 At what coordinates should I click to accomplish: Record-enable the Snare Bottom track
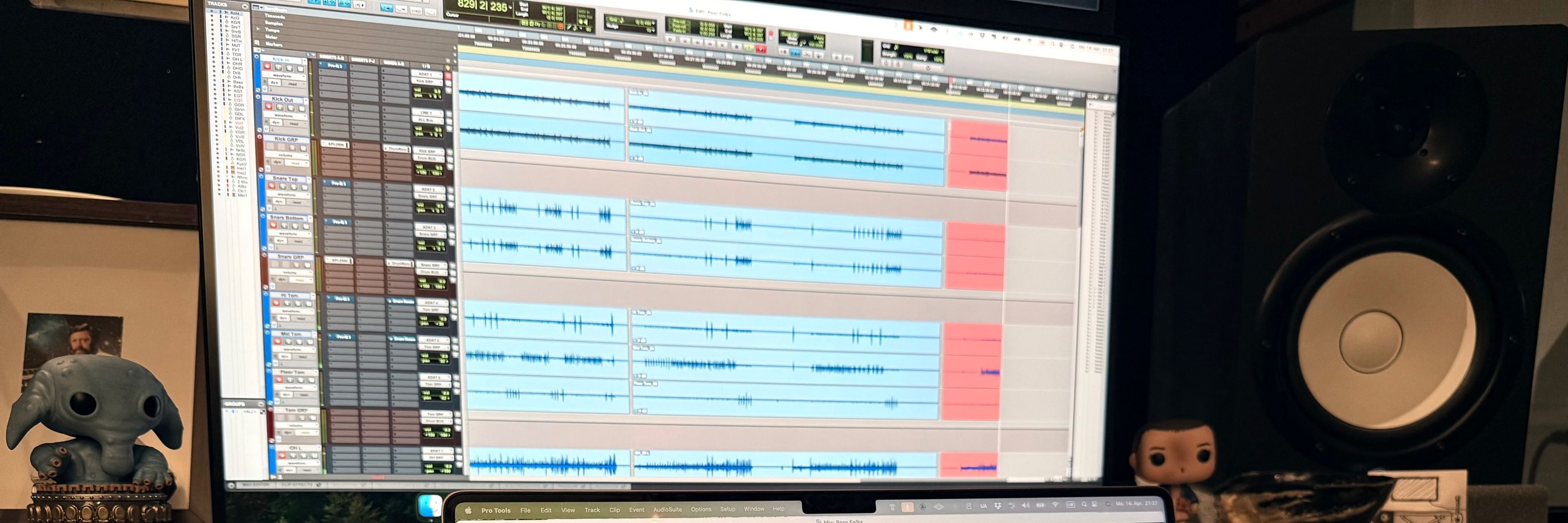(x=273, y=226)
